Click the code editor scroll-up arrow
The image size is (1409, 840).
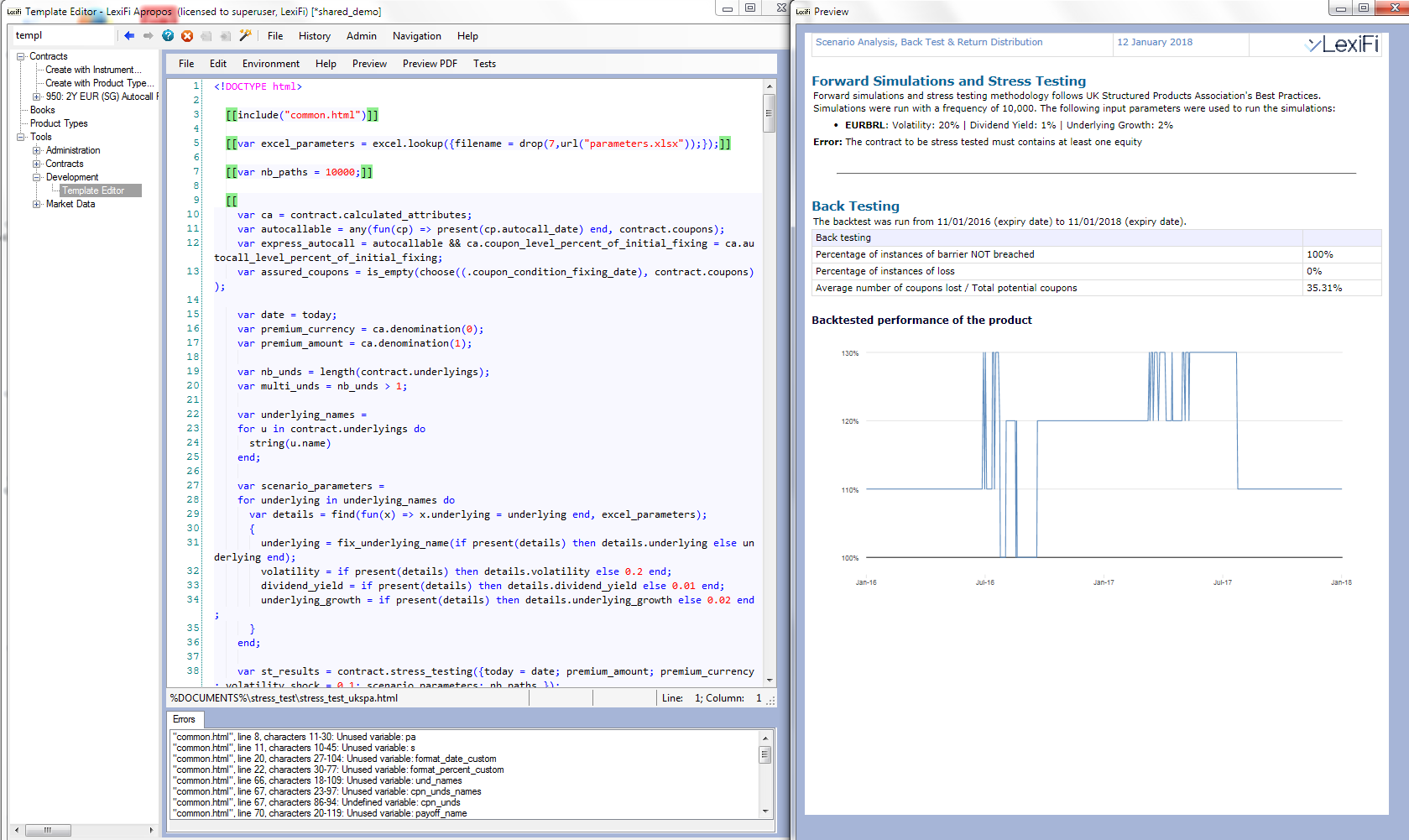(770, 86)
